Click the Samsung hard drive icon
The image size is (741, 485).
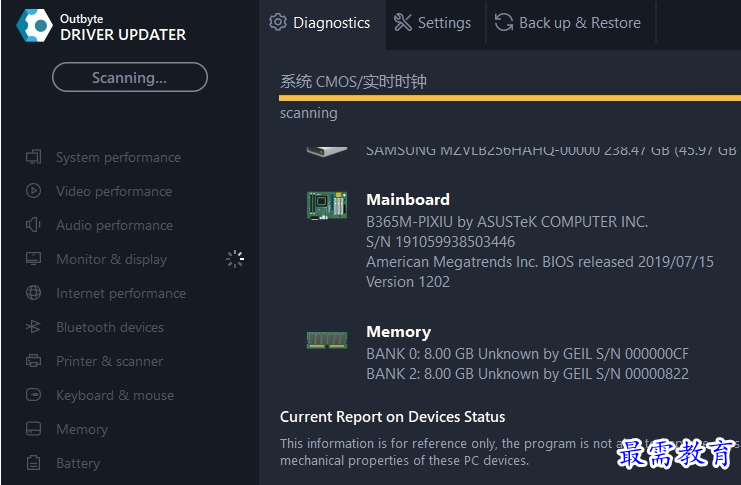point(327,152)
